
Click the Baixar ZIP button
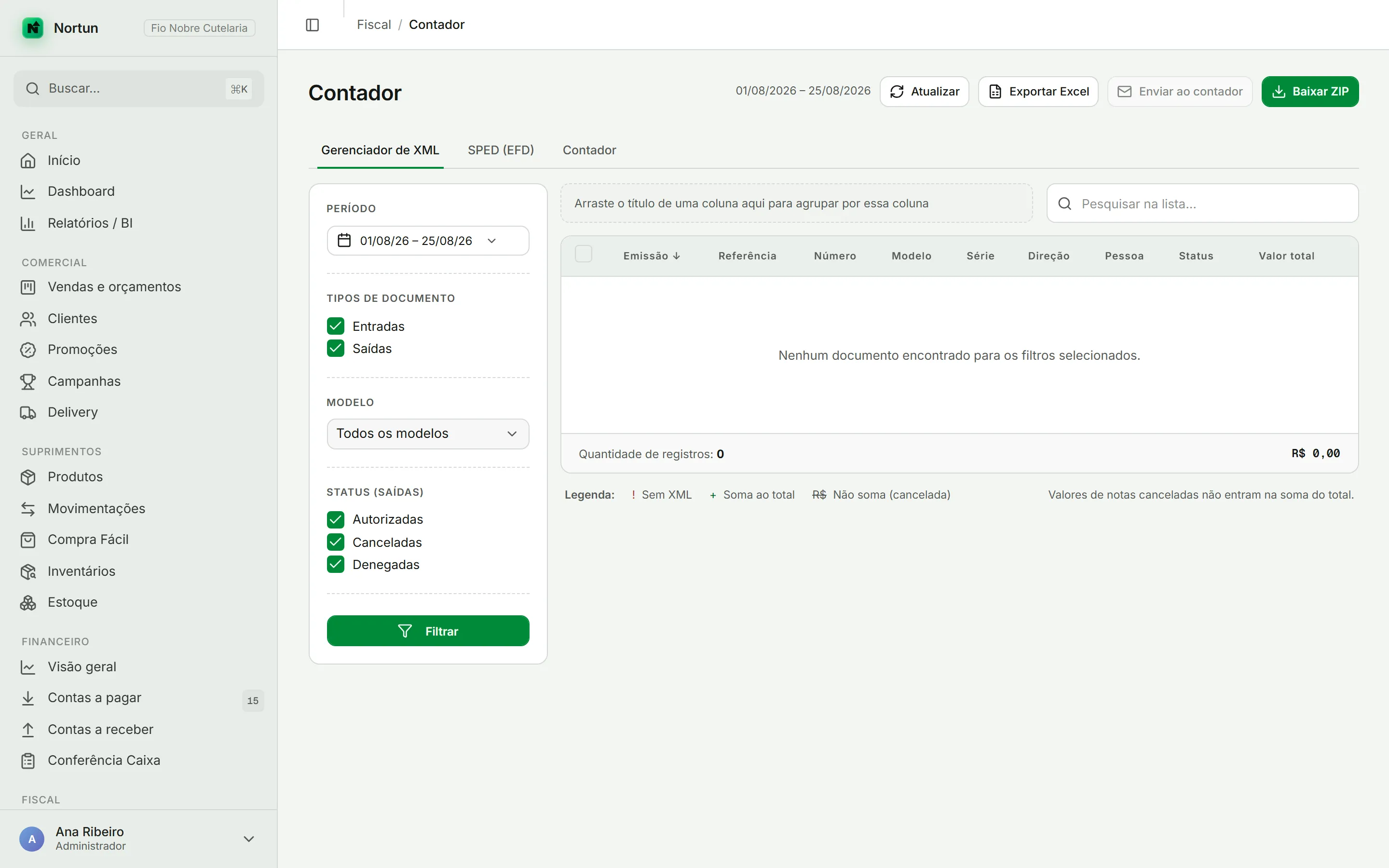tap(1310, 91)
